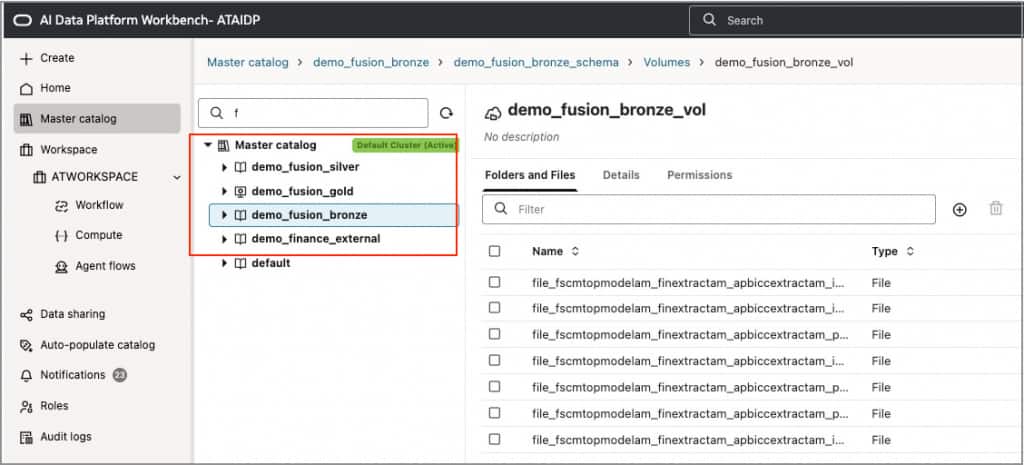This screenshot has height=465, width=1024.
Task: Click the Home icon in sidebar
Action: [26, 89]
